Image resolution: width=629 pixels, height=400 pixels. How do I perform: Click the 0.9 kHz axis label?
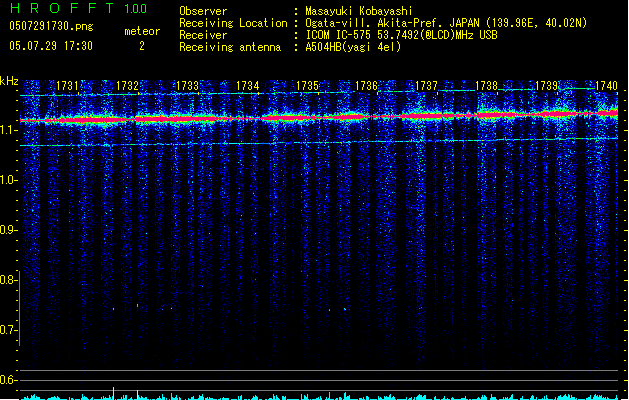tap(8, 230)
